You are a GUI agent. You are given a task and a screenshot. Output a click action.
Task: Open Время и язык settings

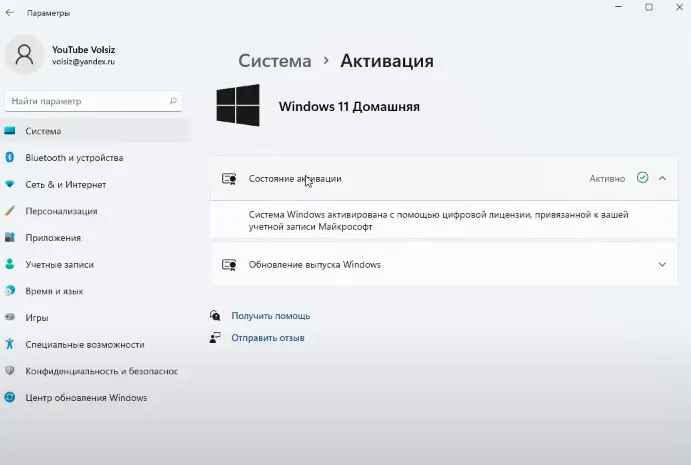point(95,291)
